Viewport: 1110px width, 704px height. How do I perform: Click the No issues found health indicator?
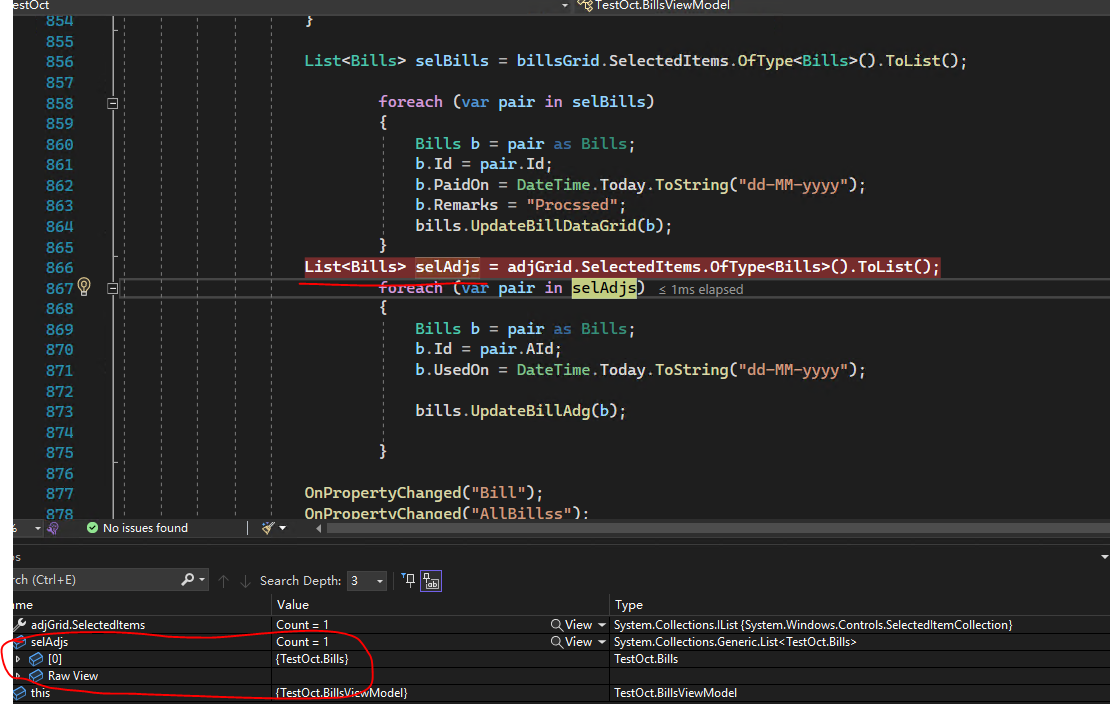(x=148, y=527)
